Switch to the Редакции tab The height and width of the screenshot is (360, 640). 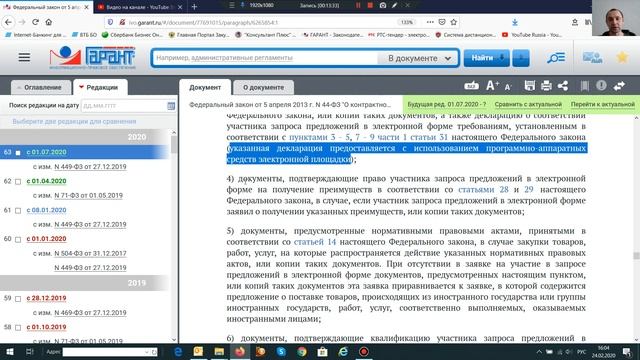[x=100, y=87]
